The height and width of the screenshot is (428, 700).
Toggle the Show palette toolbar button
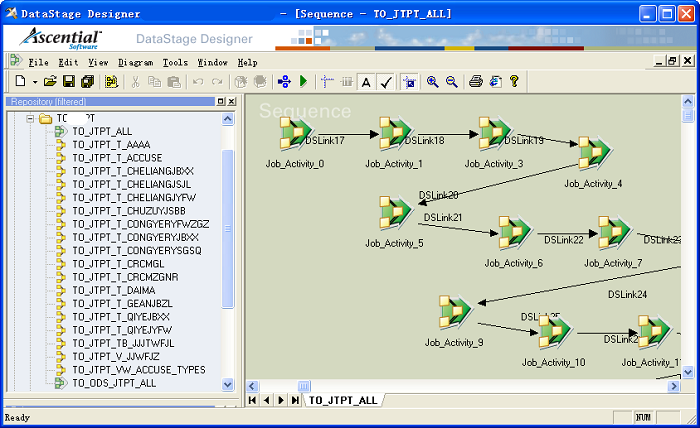pos(409,82)
